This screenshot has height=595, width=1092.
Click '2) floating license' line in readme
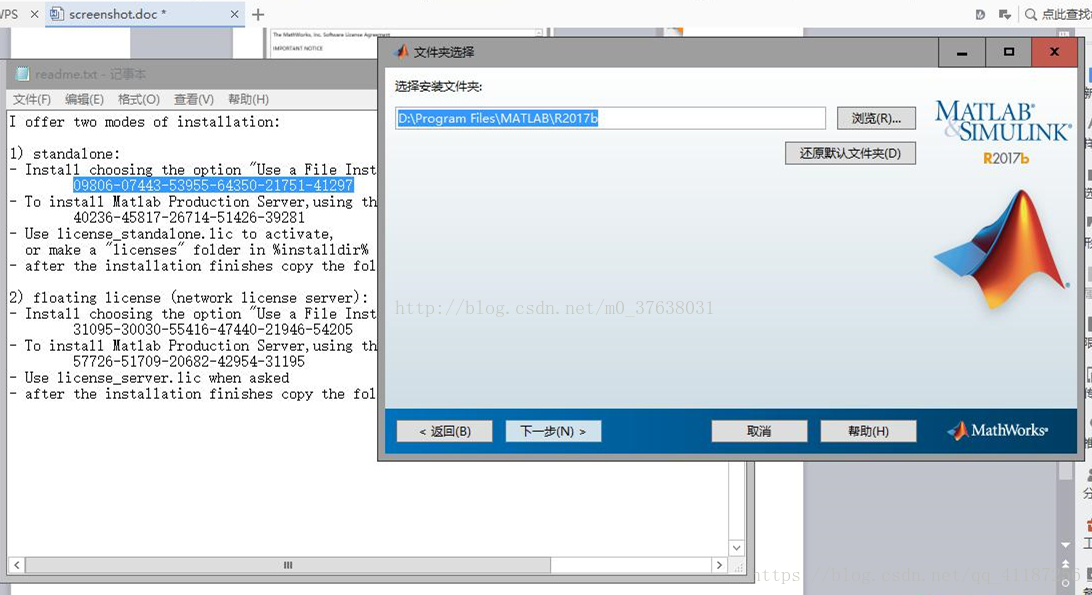(x=189, y=298)
